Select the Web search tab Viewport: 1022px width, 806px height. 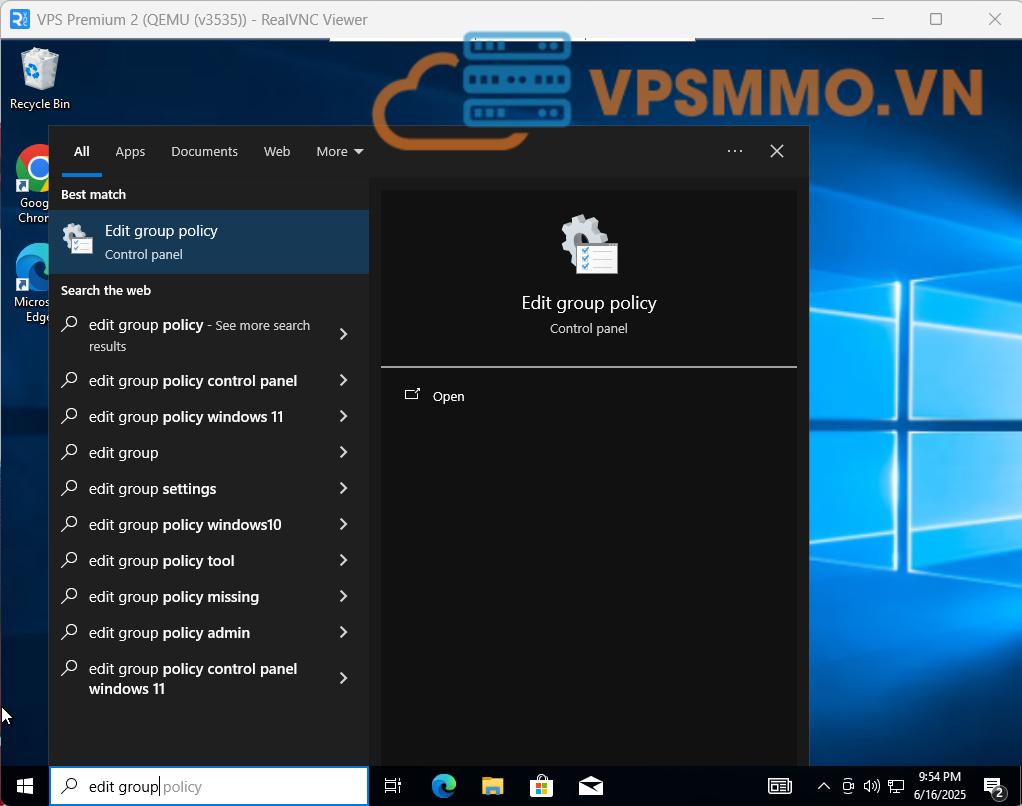[277, 151]
